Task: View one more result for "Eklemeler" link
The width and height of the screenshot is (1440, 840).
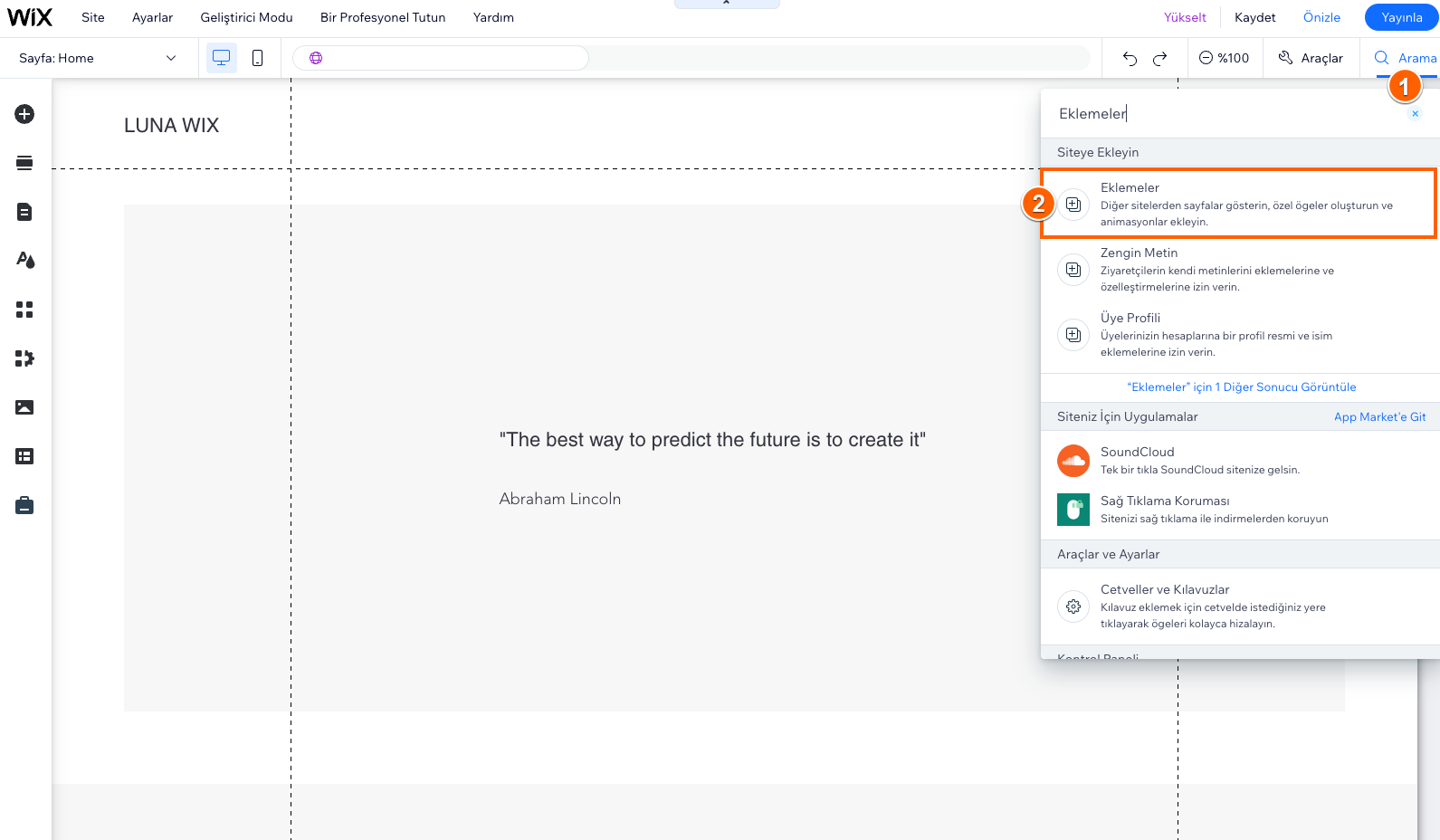Action: [1242, 387]
